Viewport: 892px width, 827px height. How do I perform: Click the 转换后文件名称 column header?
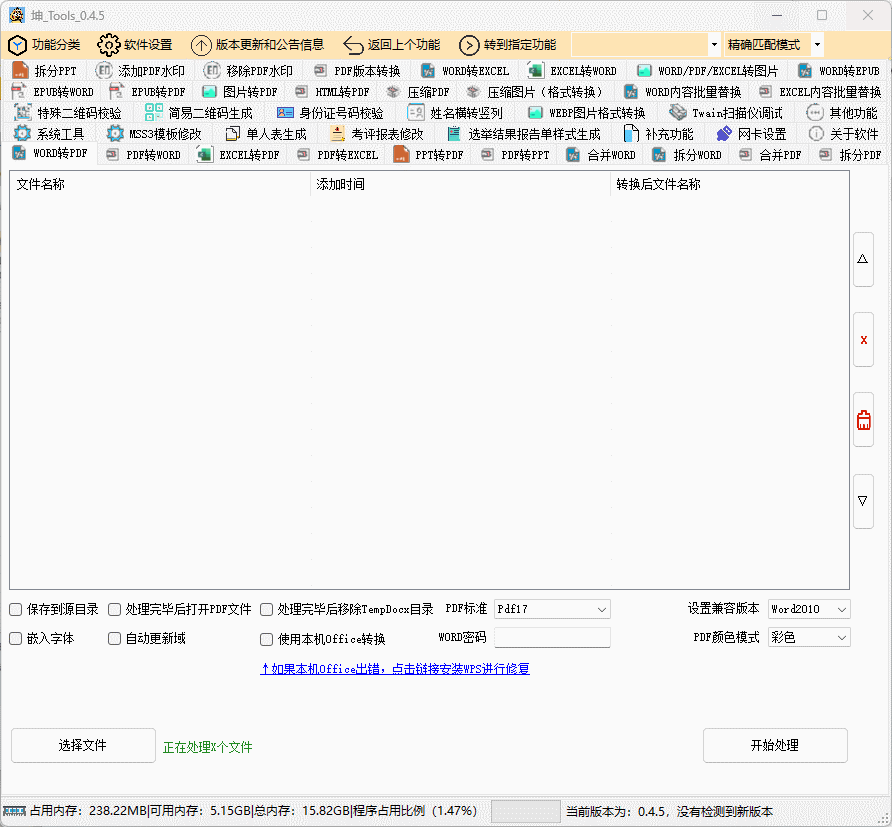tap(730, 184)
